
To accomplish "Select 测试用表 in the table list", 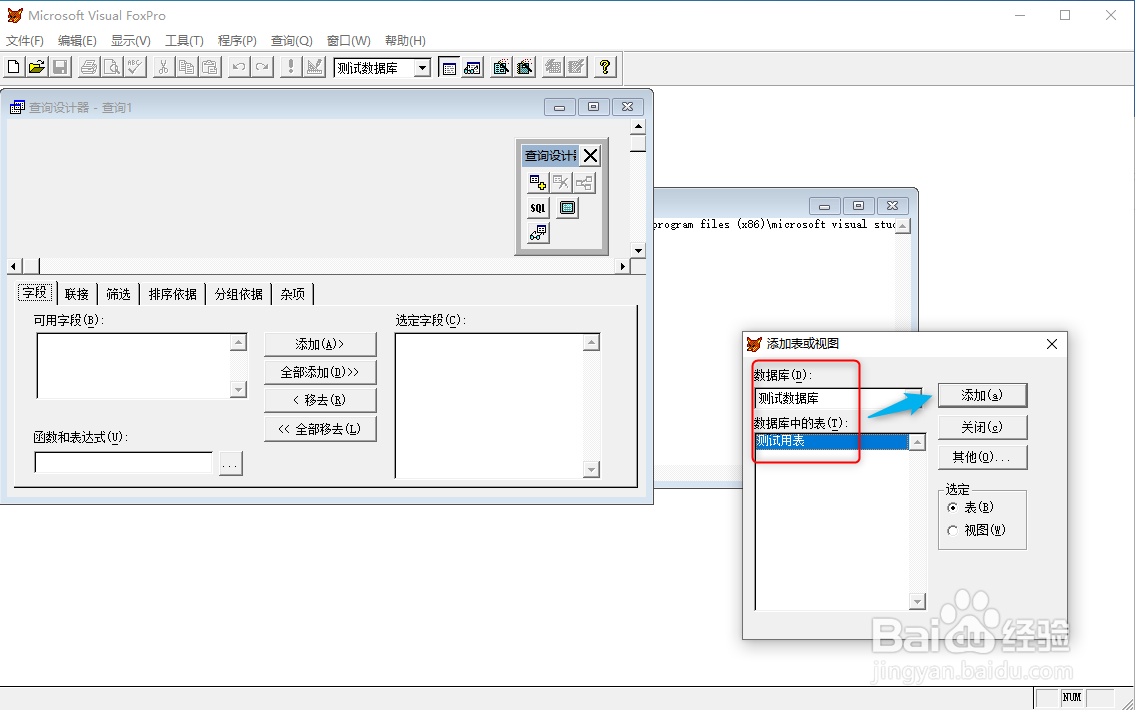I will tap(831, 441).
